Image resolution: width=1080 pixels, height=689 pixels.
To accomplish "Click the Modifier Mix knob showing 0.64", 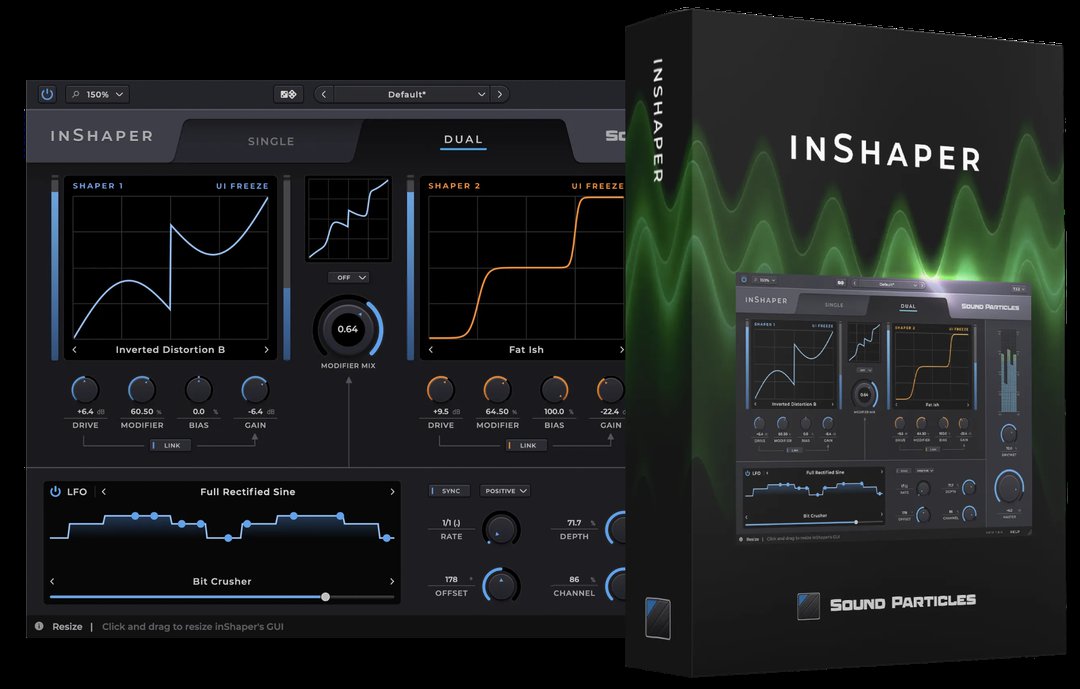I will click(347, 329).
